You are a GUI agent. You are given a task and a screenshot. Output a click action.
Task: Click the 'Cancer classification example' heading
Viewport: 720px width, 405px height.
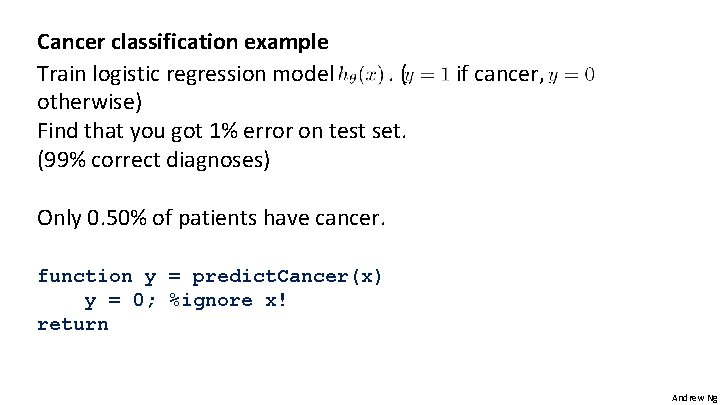(182, 43)
